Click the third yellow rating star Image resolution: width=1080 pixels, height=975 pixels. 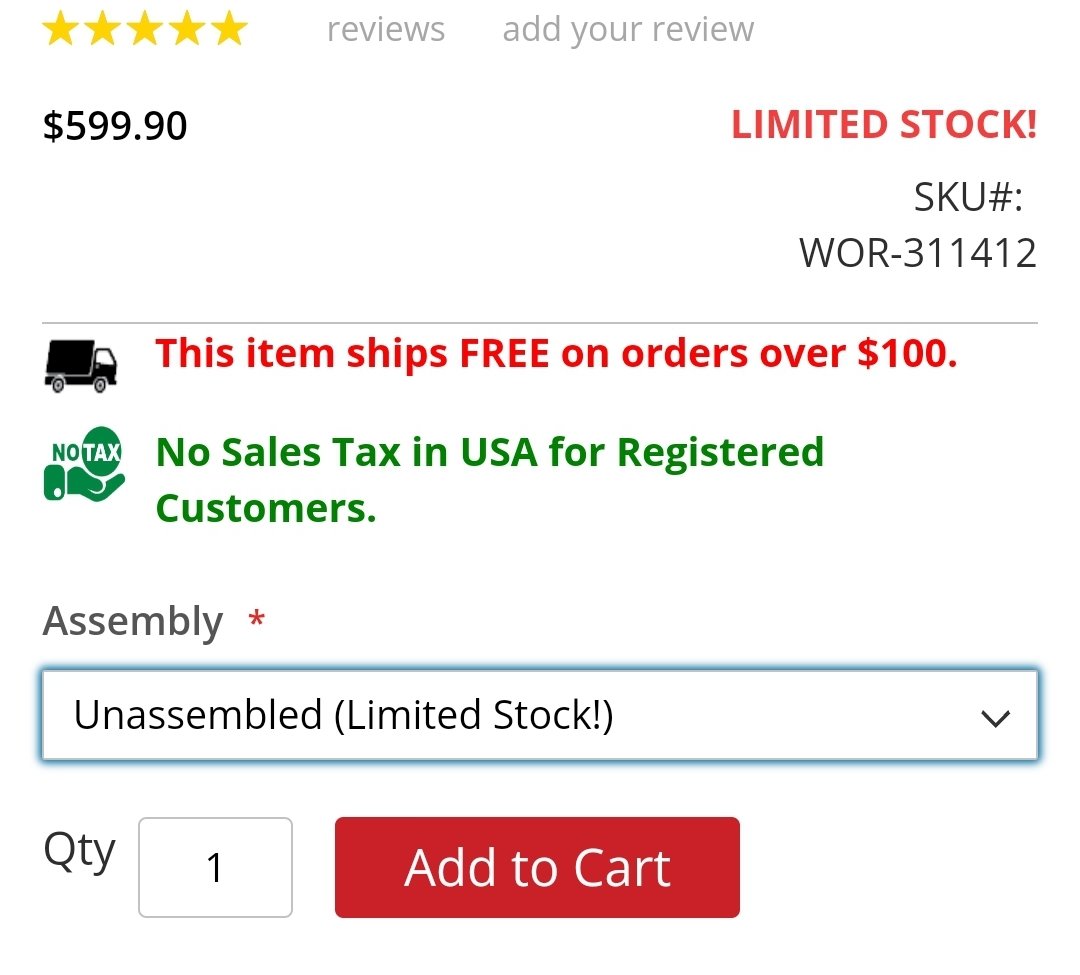(145, 28)
